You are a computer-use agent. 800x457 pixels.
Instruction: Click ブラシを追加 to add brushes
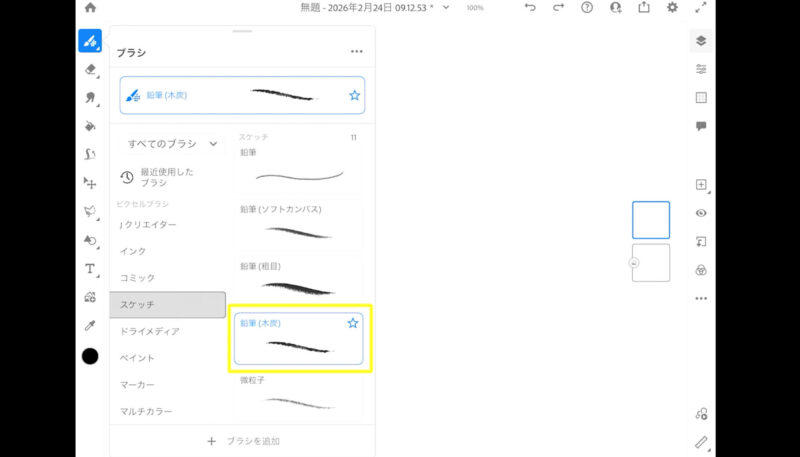tap(243, 441)
